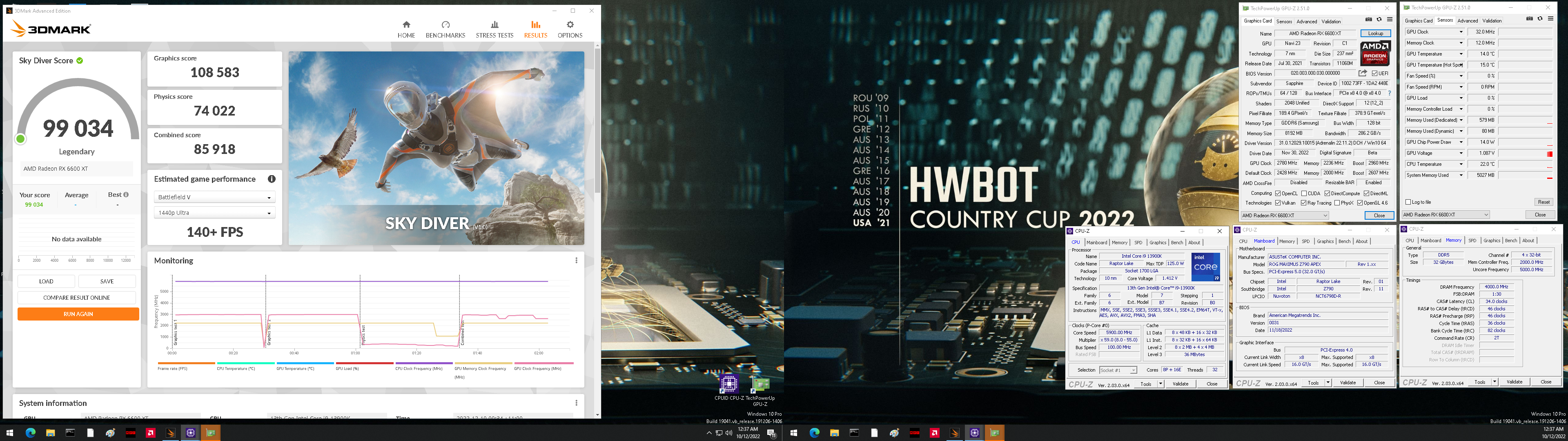Click the green valid-score checkmark beside Sky Diver Score
This screenshot has height=441, width=1568.
(80, 60)
